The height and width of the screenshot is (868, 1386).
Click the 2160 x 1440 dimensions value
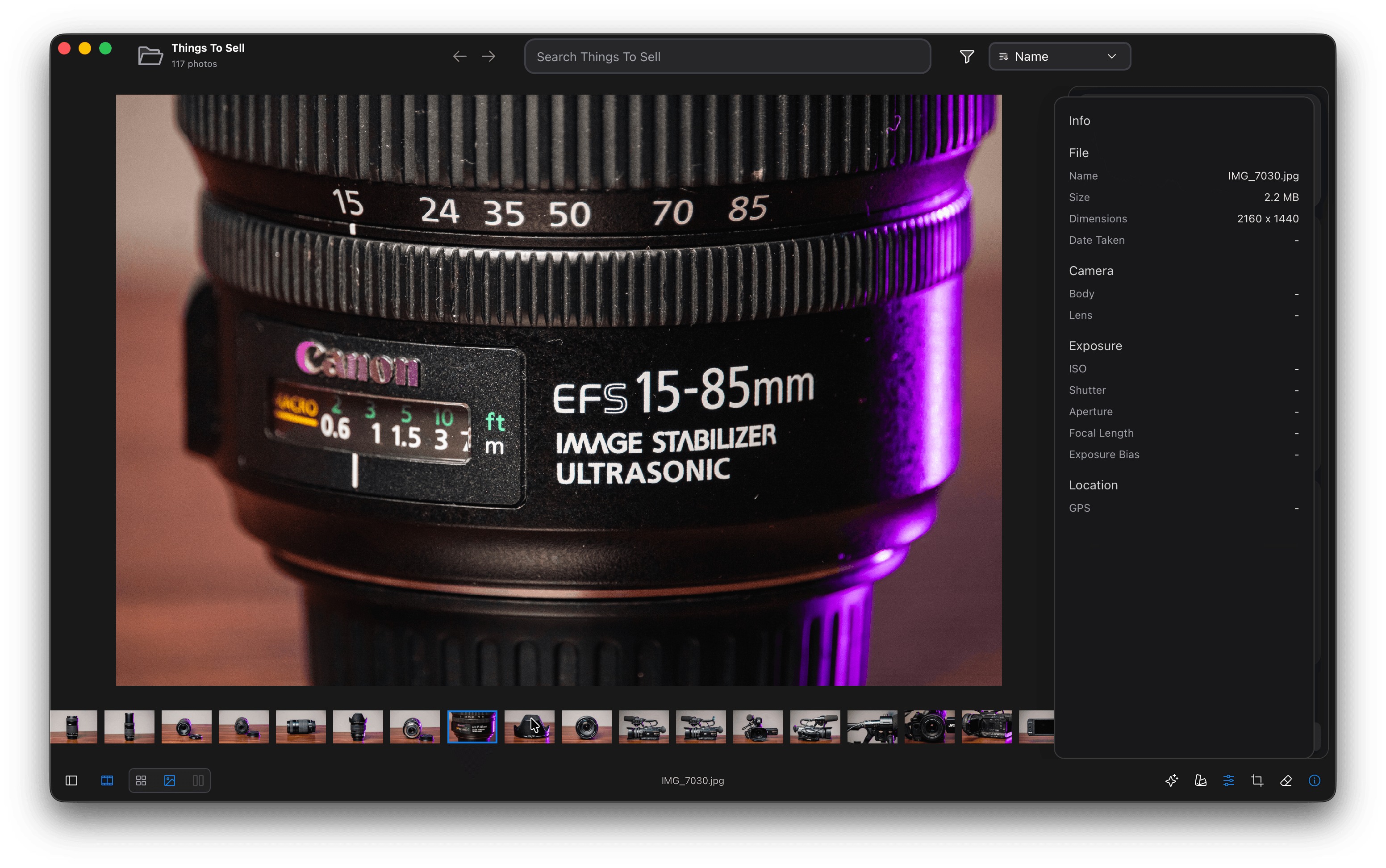(x=1268, y=219)
